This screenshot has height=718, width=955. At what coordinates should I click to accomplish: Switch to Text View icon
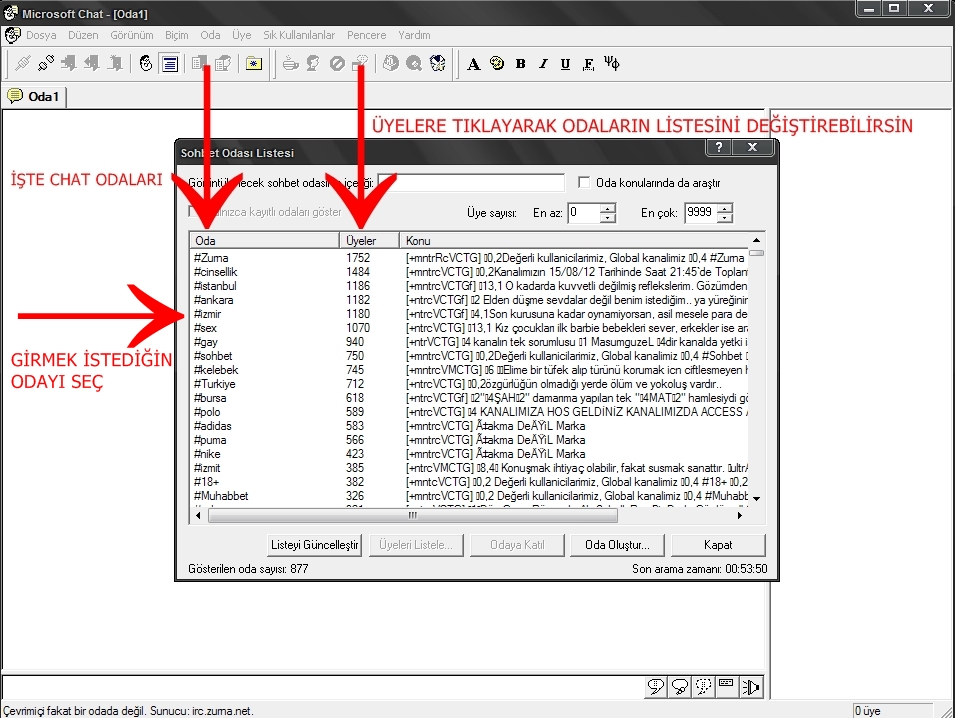[x=170, y=63]
